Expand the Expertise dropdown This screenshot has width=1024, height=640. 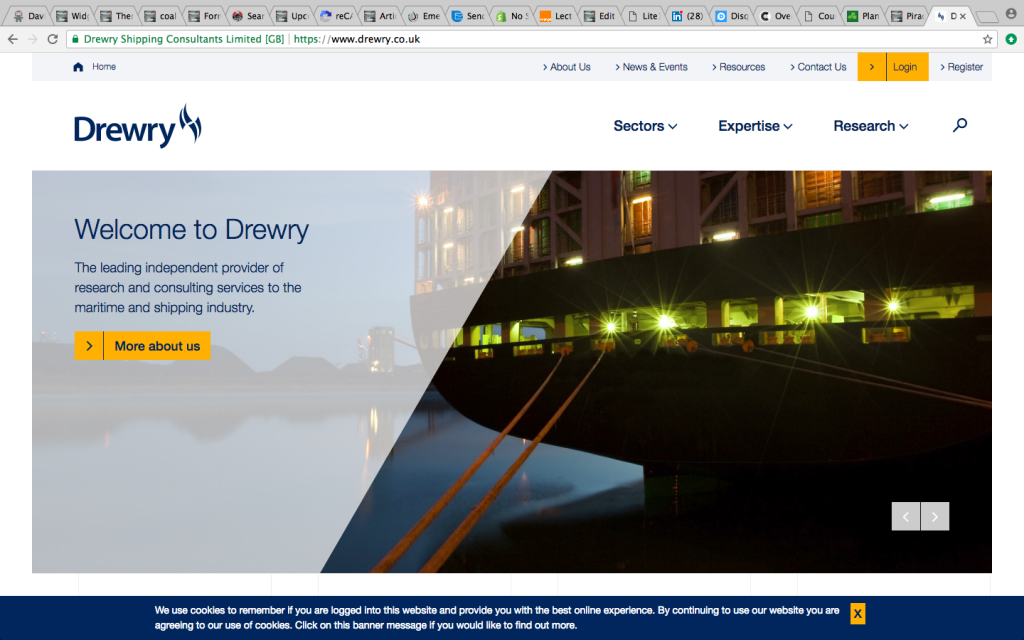[x=754, y=126]
